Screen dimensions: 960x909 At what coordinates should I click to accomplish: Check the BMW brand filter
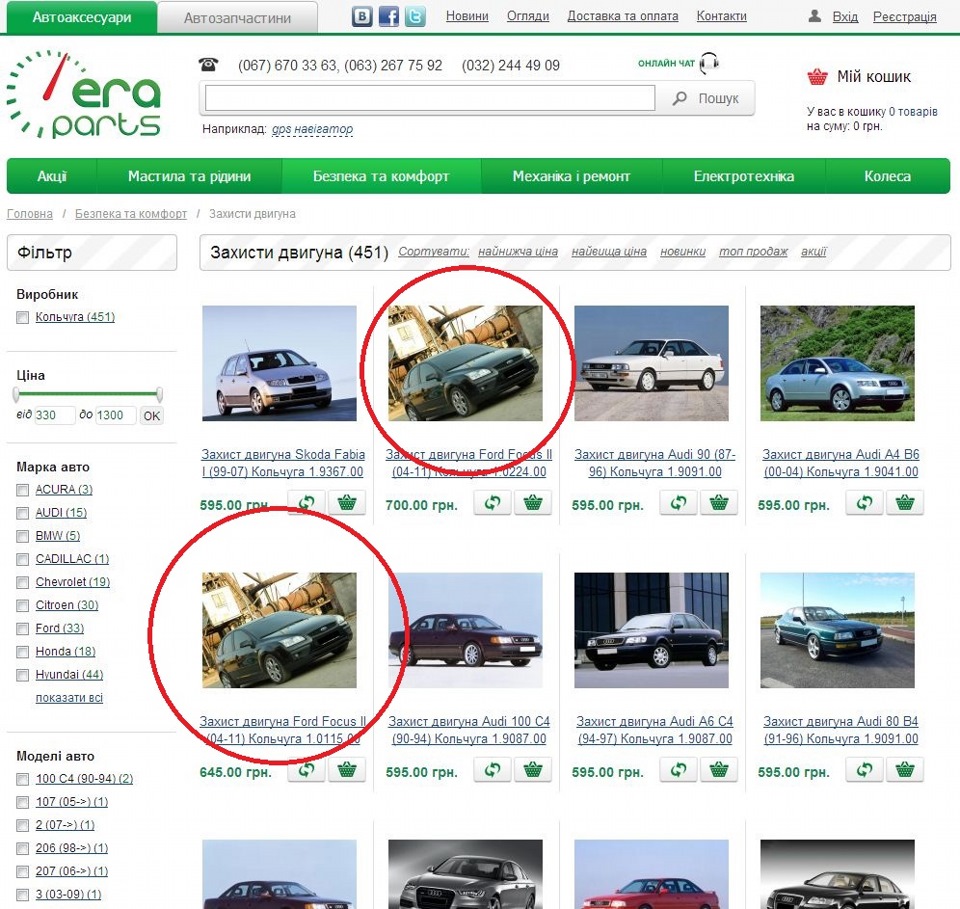click(23, 536)
